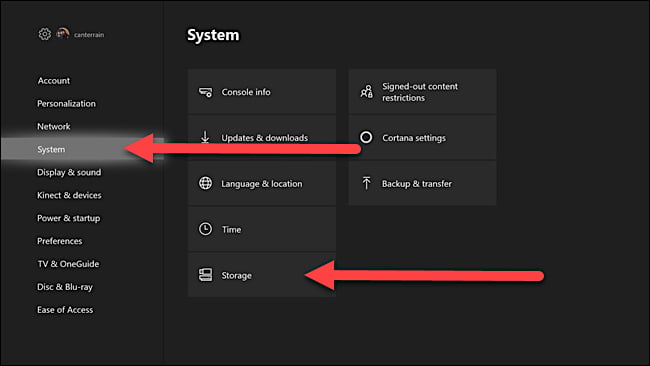Select Preferences in the sidebar

point(60,241)
